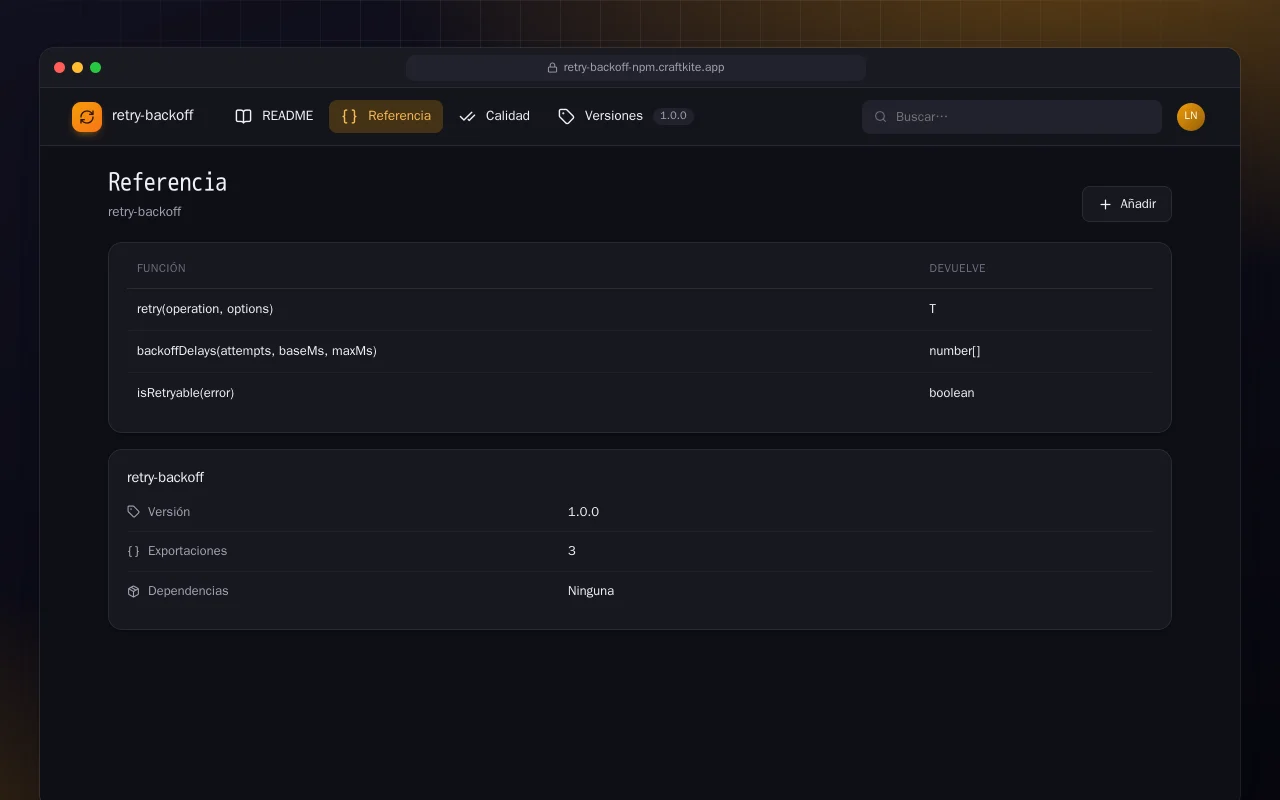Click the number[] return type cell
The image size is (1280, 800).
955,351
